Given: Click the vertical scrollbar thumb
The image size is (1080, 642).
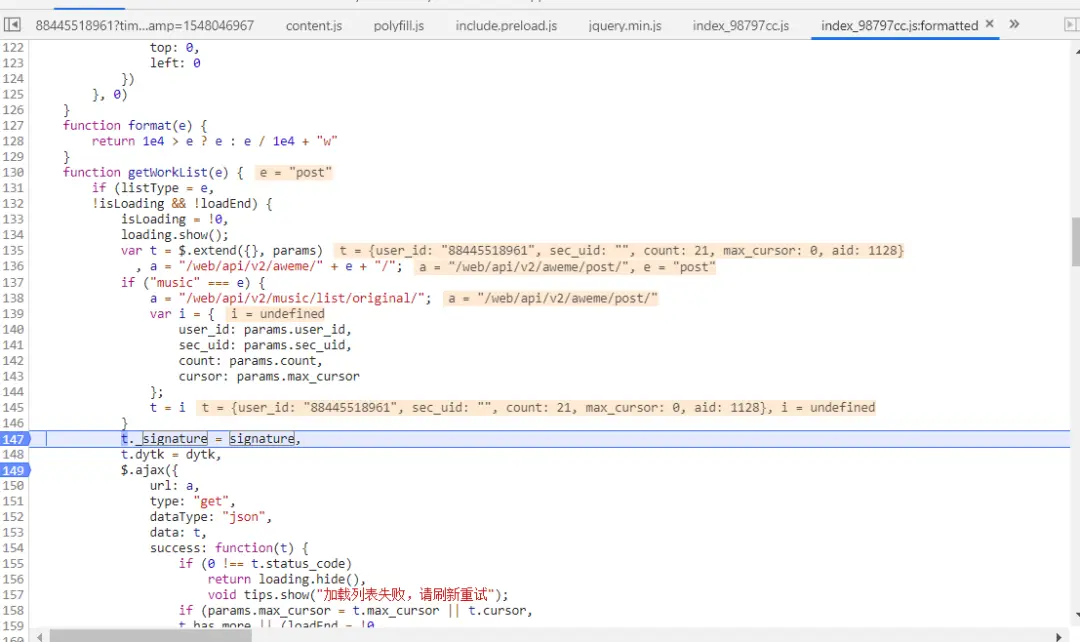Looking at the screenshot, I should tap(1075, 241).
